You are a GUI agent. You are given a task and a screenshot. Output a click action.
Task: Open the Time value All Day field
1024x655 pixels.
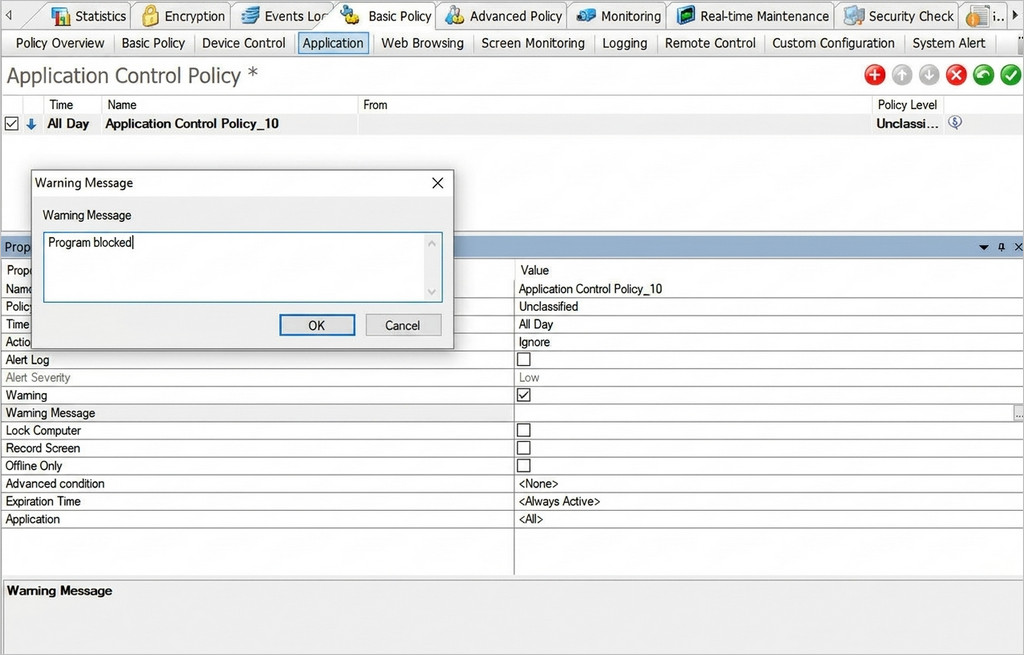pos(769,324)
